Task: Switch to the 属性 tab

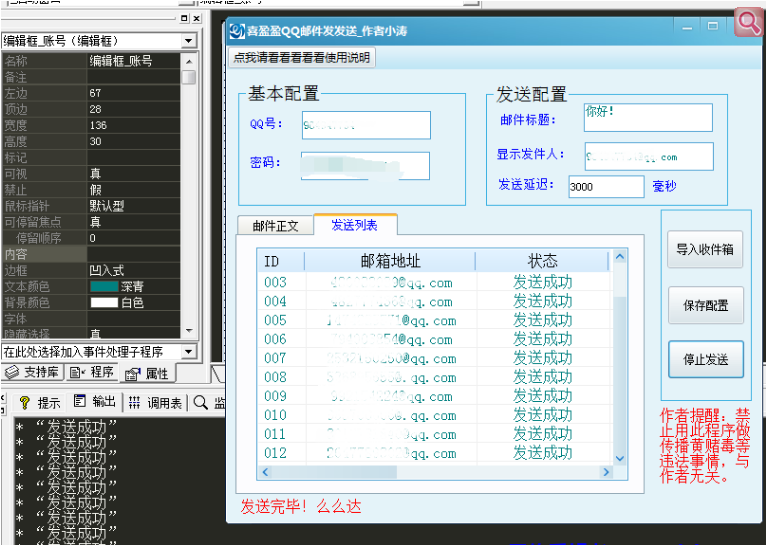Action: point(147,374)
